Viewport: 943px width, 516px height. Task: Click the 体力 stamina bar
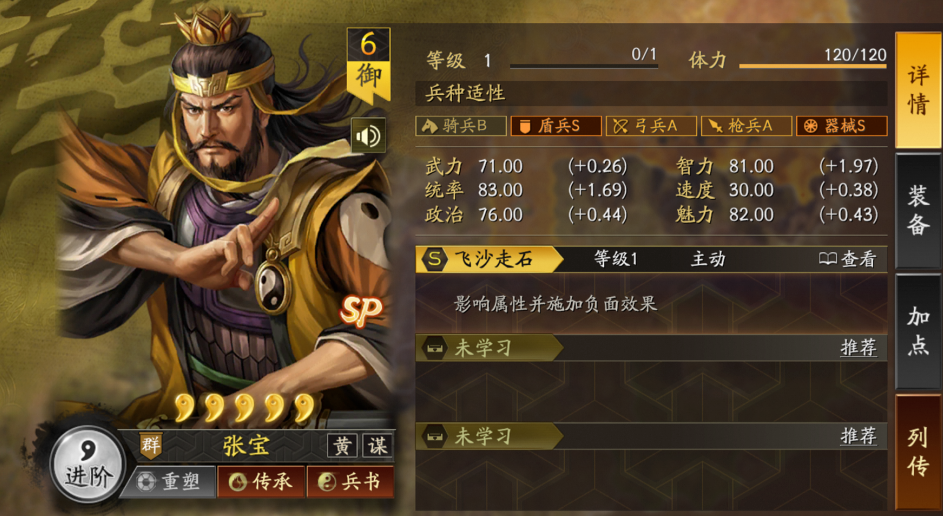point(812,66)
